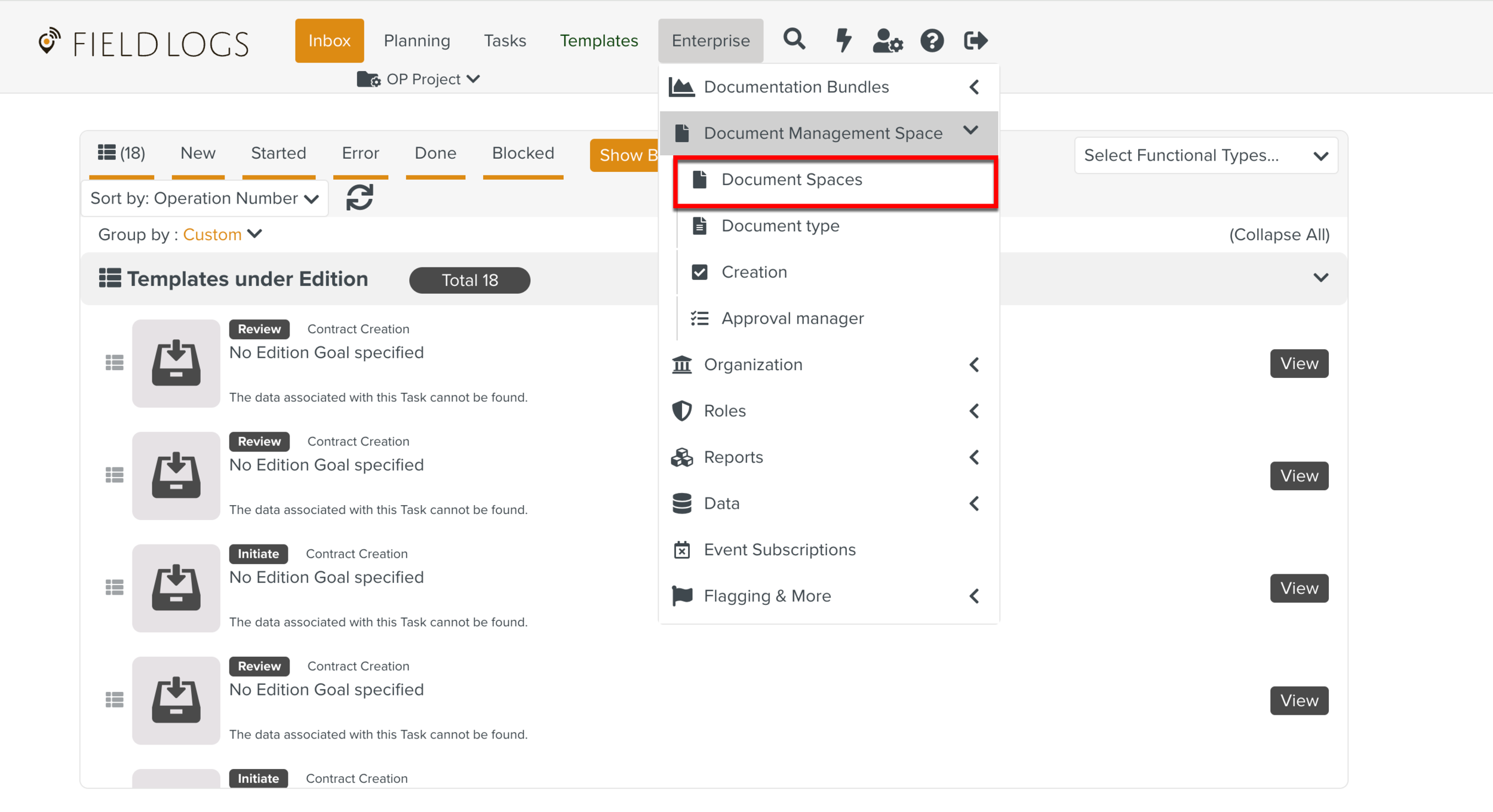
Task: Open the lightning bolt quick actions icon
Action: click(x=843, y=40)
